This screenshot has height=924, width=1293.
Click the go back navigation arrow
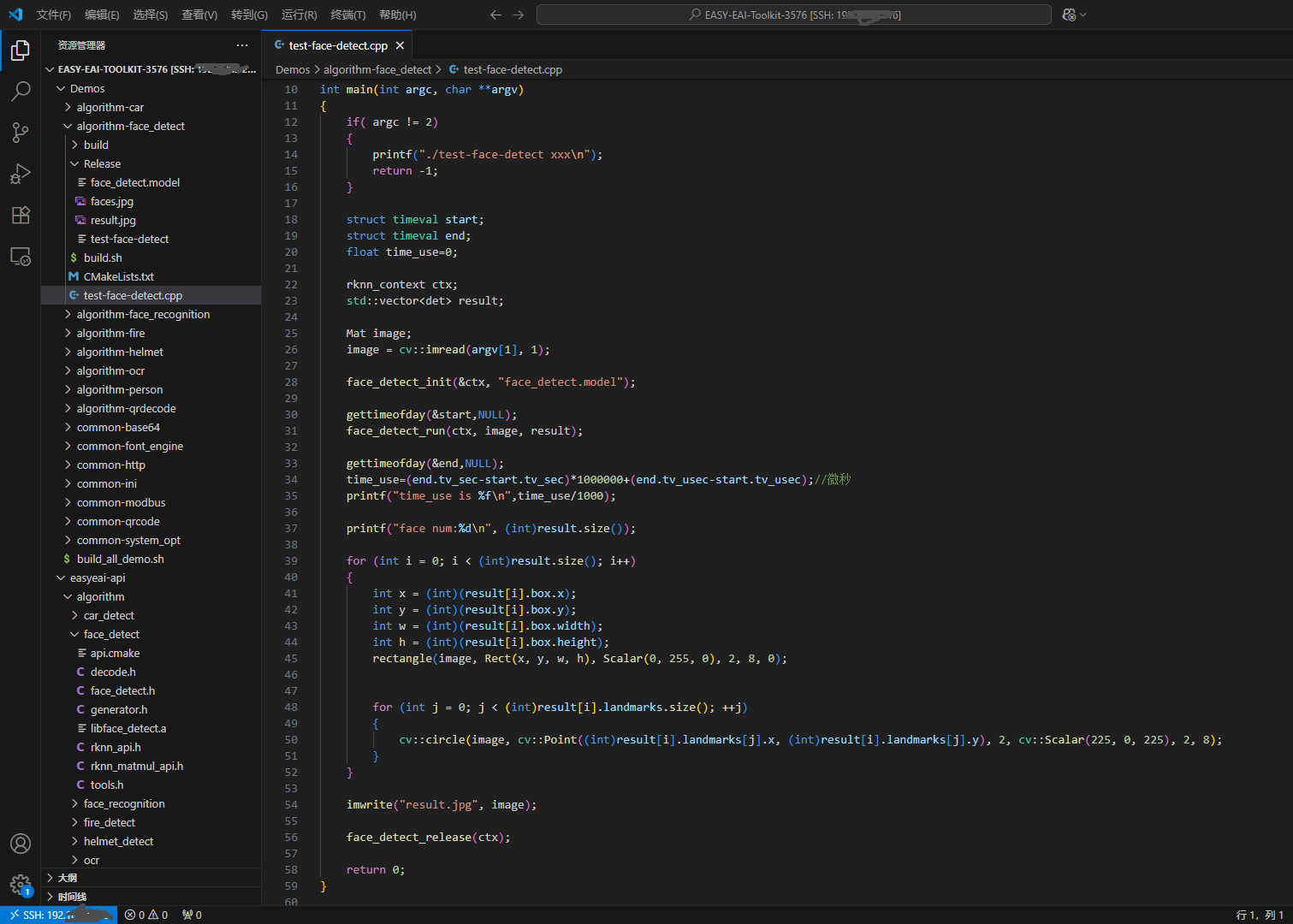(495, 15)
